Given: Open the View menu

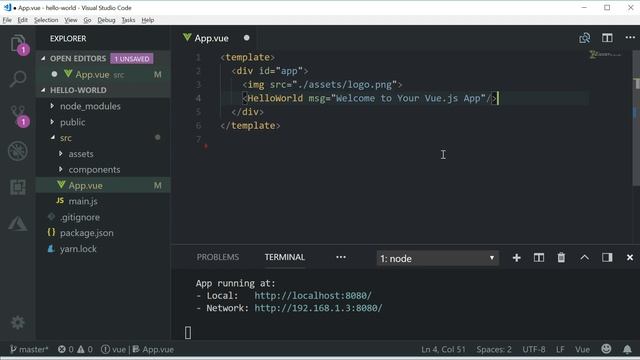Looking at the screenshot, I should tap(71, 20).
